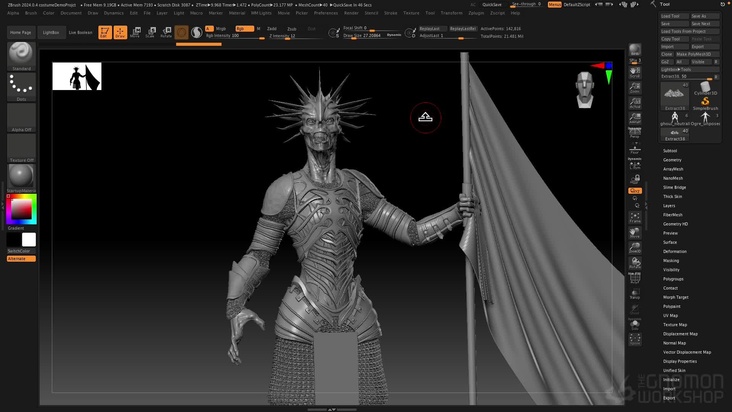The height and width of the screenshot is (412, 732).
Task: Expand the Subtool palette section
Action: click(x=670, y=151)
